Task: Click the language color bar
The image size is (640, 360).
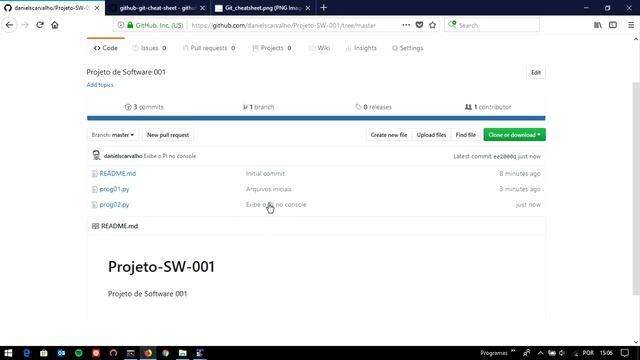Action: [x=316, y=118]
